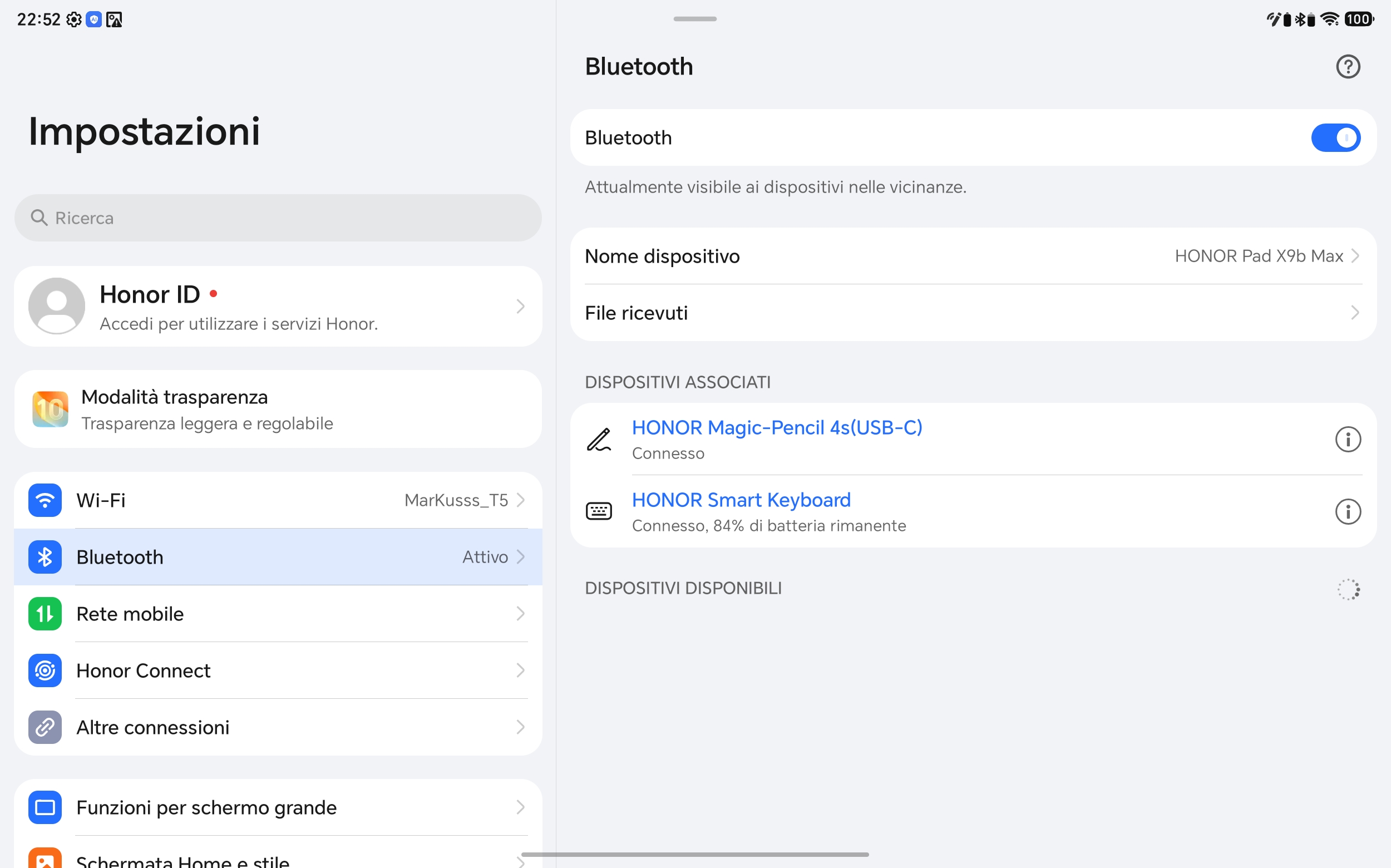
Task: Tap the 22:52 clock
Action: point(38,19)
